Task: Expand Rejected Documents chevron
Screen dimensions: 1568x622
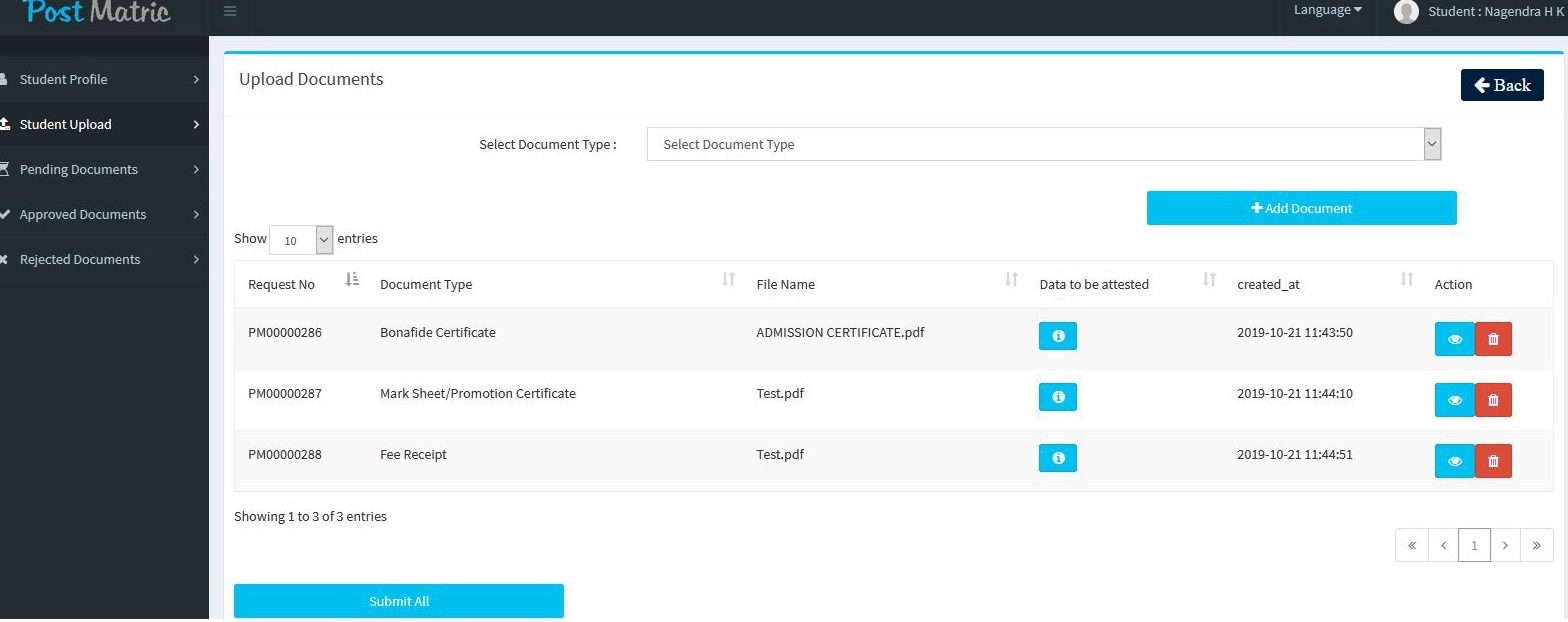Action: tap(196, 259)
